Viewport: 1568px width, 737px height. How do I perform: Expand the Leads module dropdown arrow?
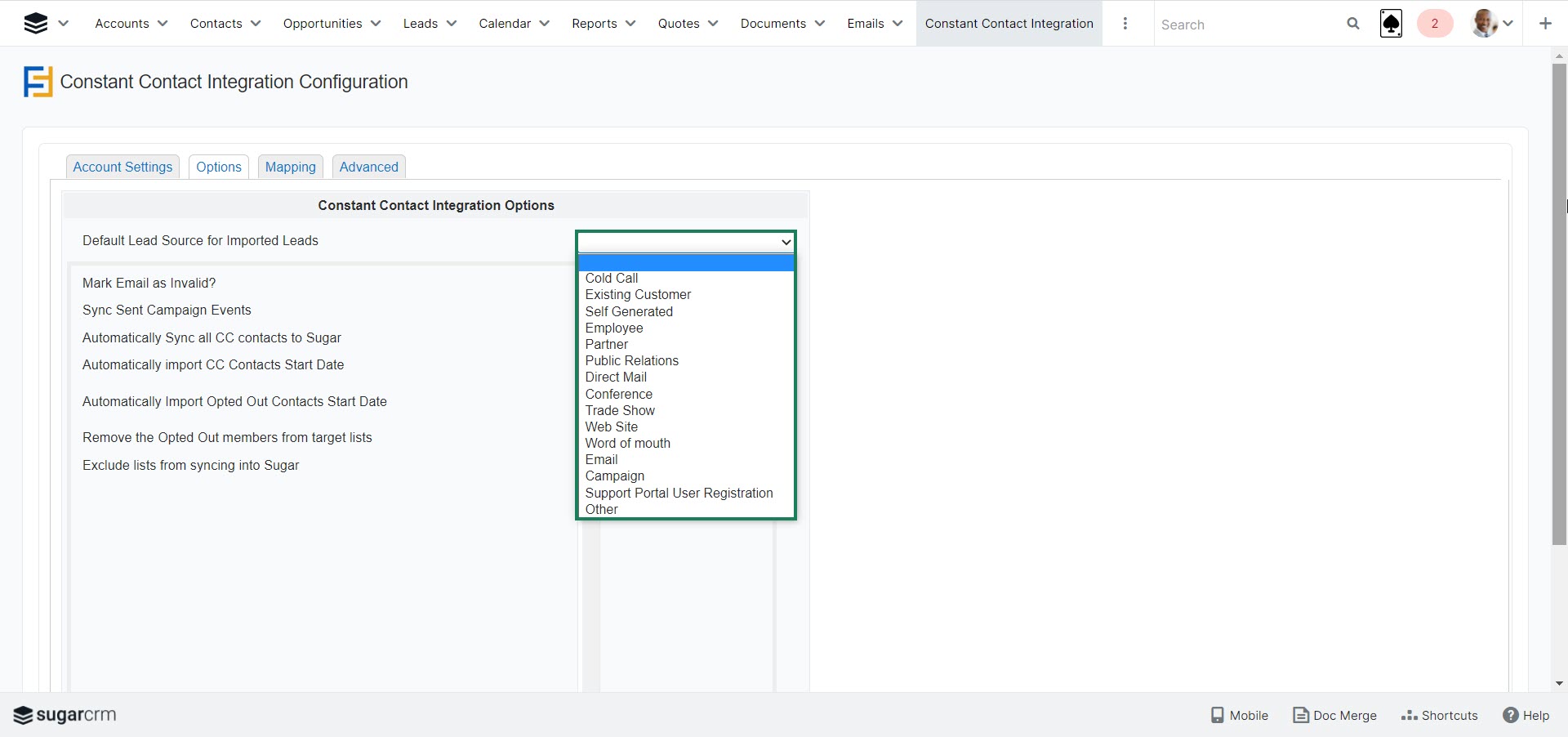coord(452,24)
